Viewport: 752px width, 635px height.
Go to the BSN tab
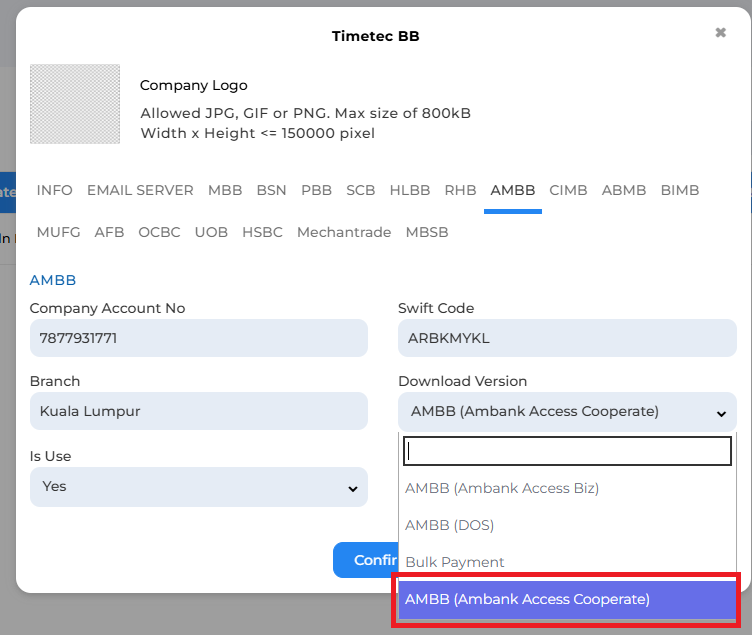click(271, 190)
